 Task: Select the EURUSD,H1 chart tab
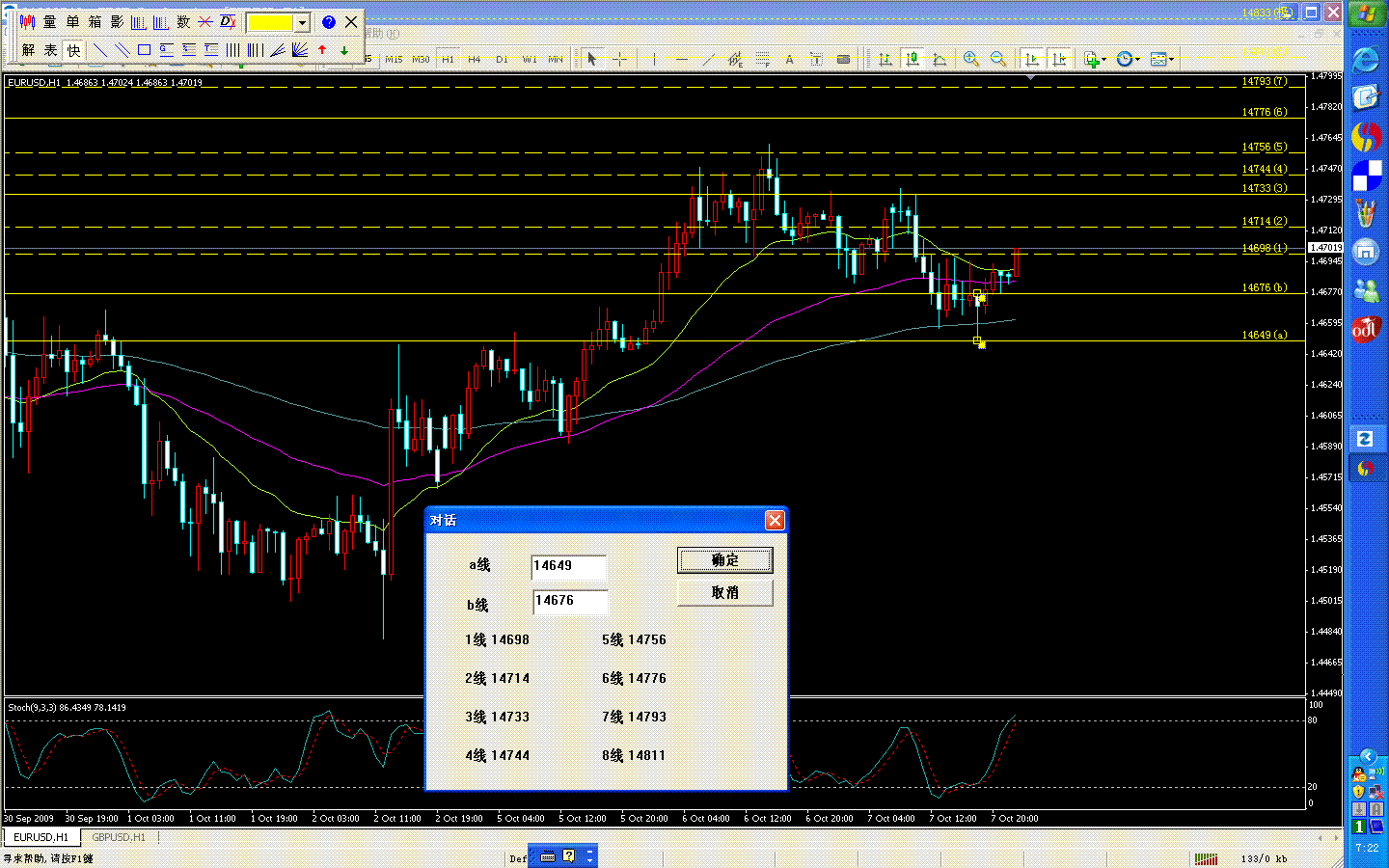tap(41, 837)
